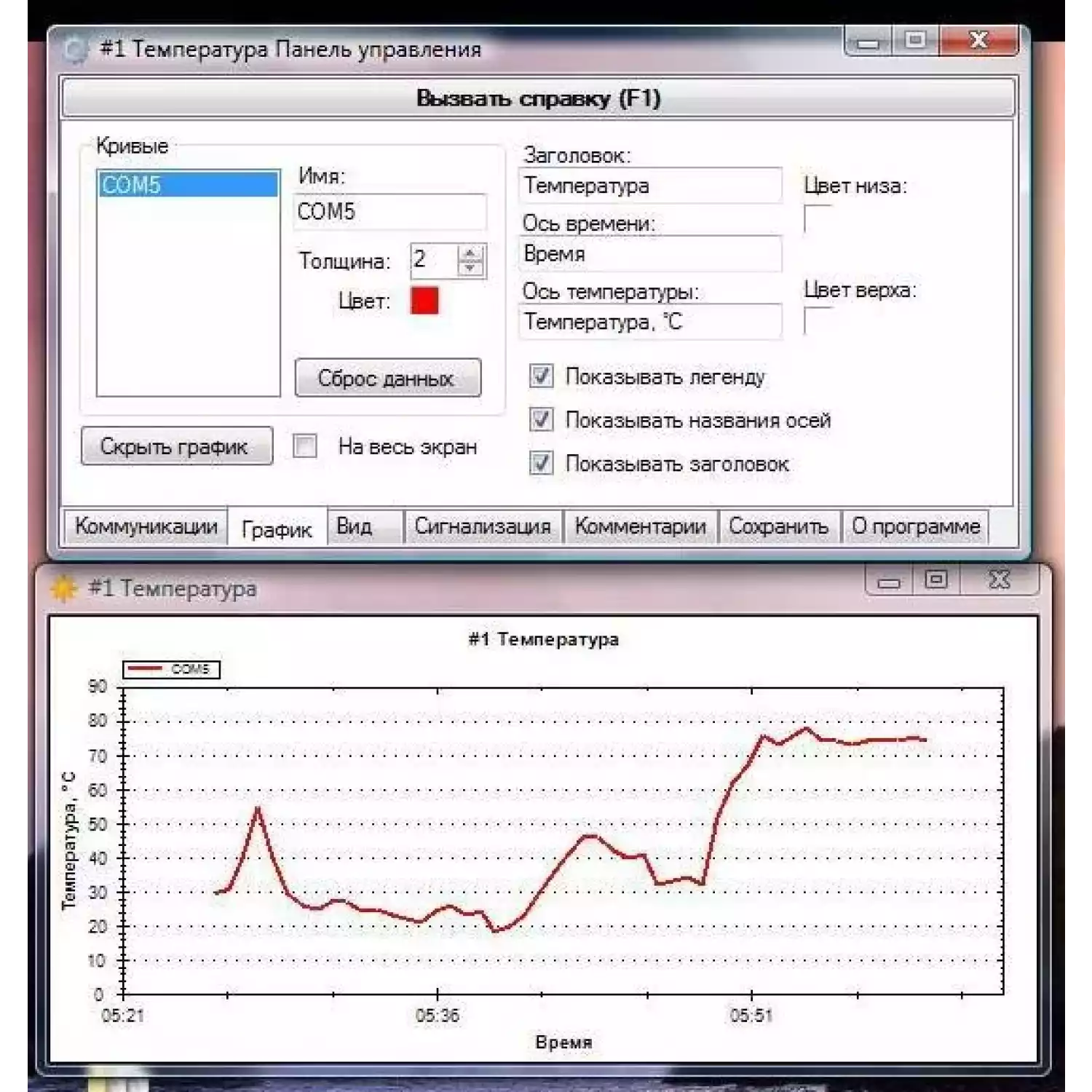Click the sun icon on the #1 Температура graph window
The width and height of the screenshot is (1092, 1092).
point(64,587)
